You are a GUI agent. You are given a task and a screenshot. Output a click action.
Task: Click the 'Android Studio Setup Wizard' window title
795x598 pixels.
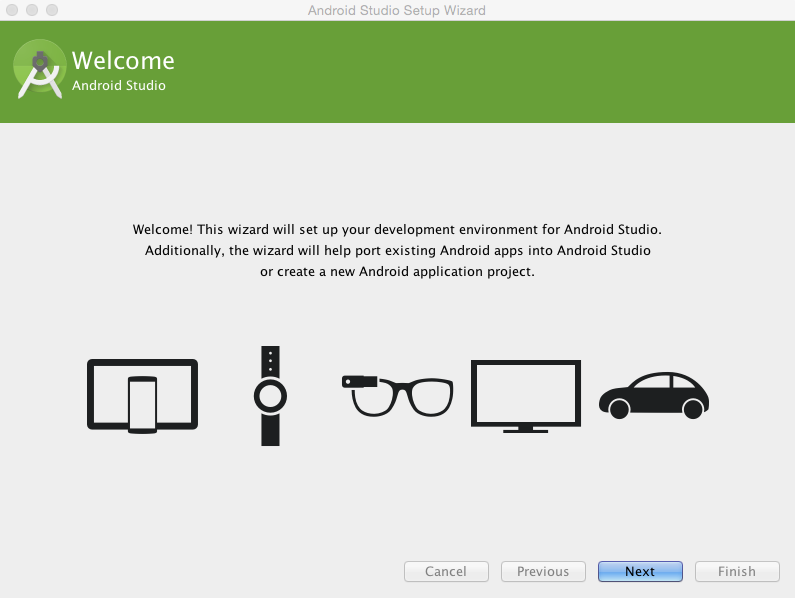396,10
